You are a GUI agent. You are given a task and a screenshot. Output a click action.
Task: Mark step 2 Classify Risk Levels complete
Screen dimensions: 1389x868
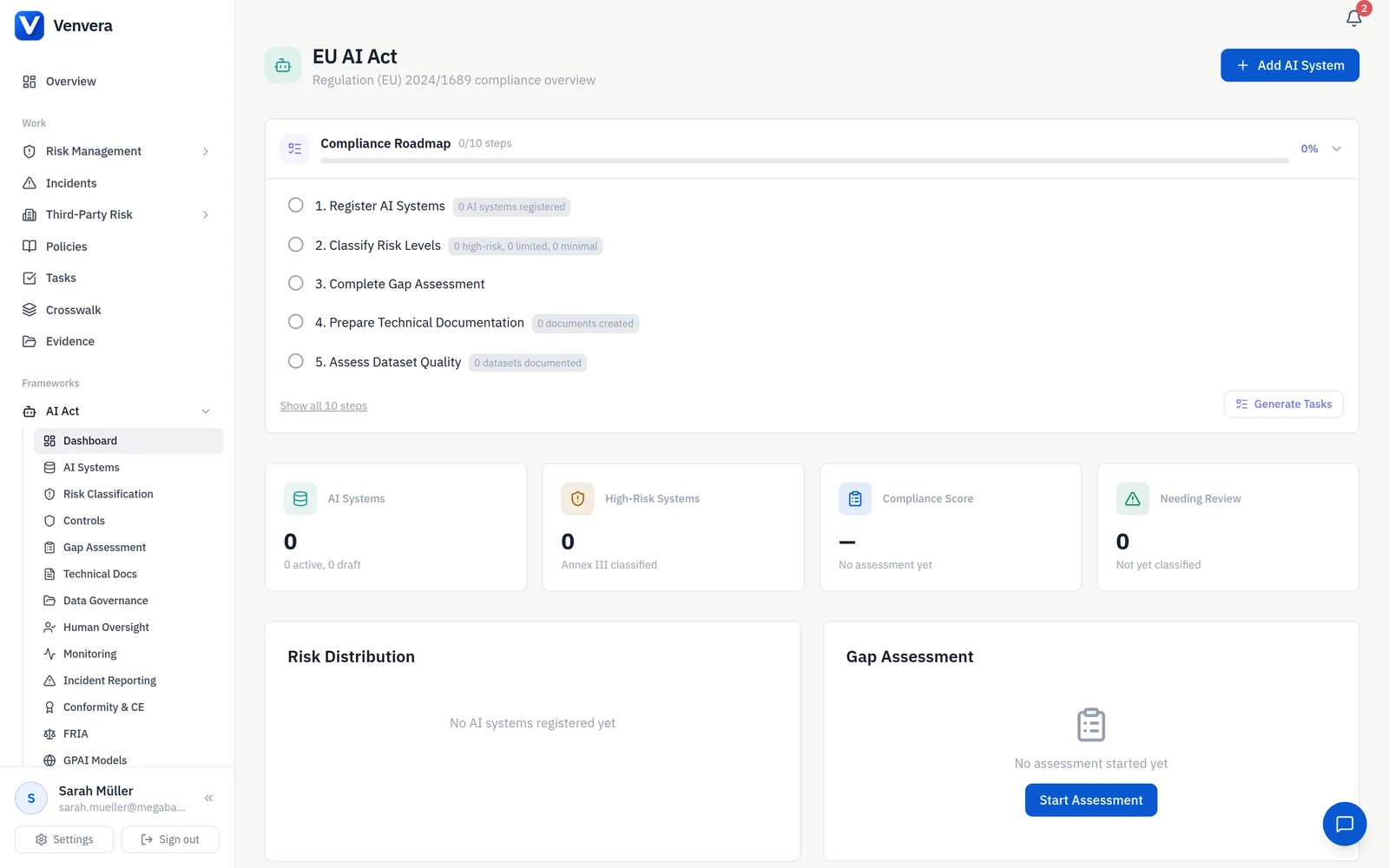[296, 245]
